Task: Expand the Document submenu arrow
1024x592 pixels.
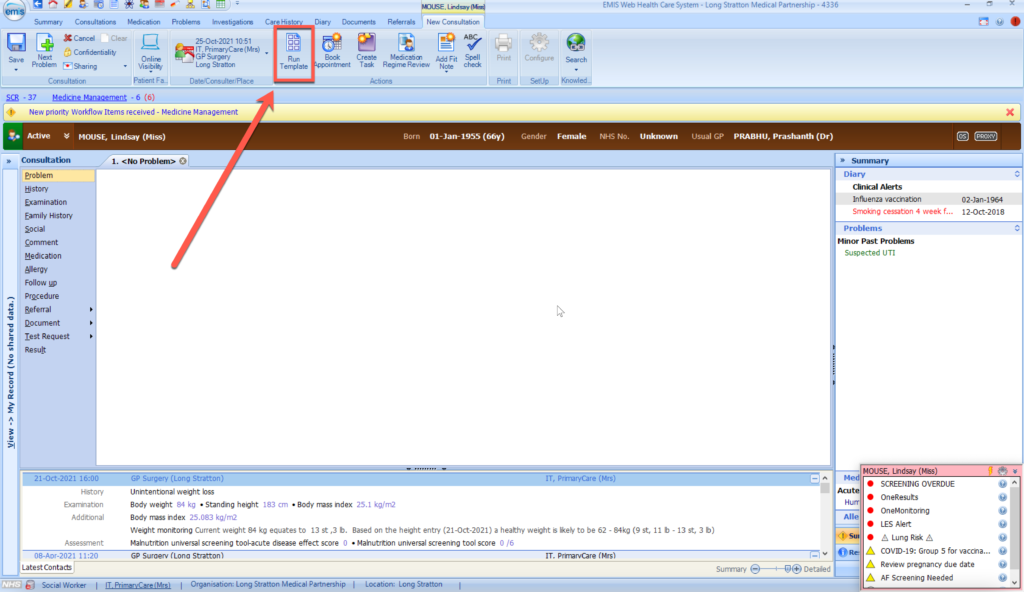Action: point(91,323)
